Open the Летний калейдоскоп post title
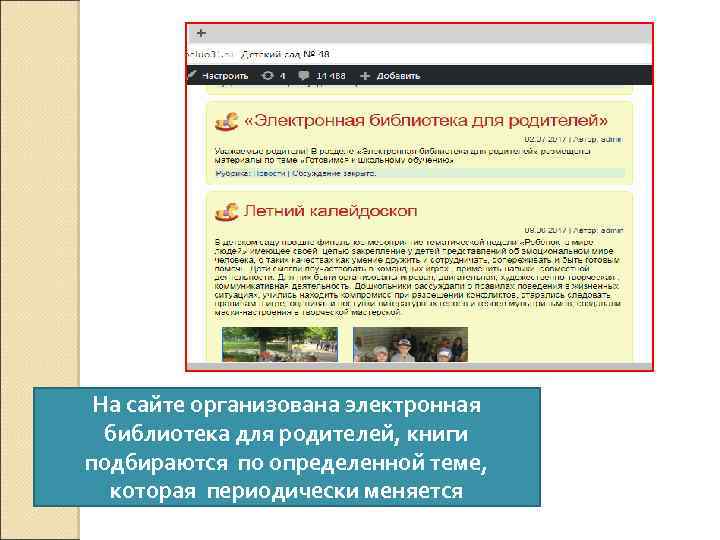 tap(331, 211)
